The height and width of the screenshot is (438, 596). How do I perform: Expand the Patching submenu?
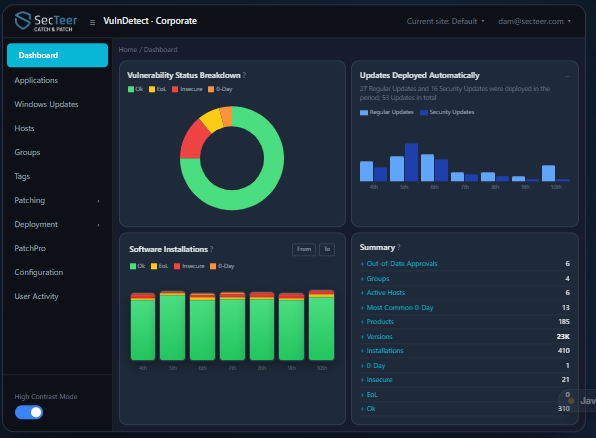pyautogui.click(x=57, y=200)
